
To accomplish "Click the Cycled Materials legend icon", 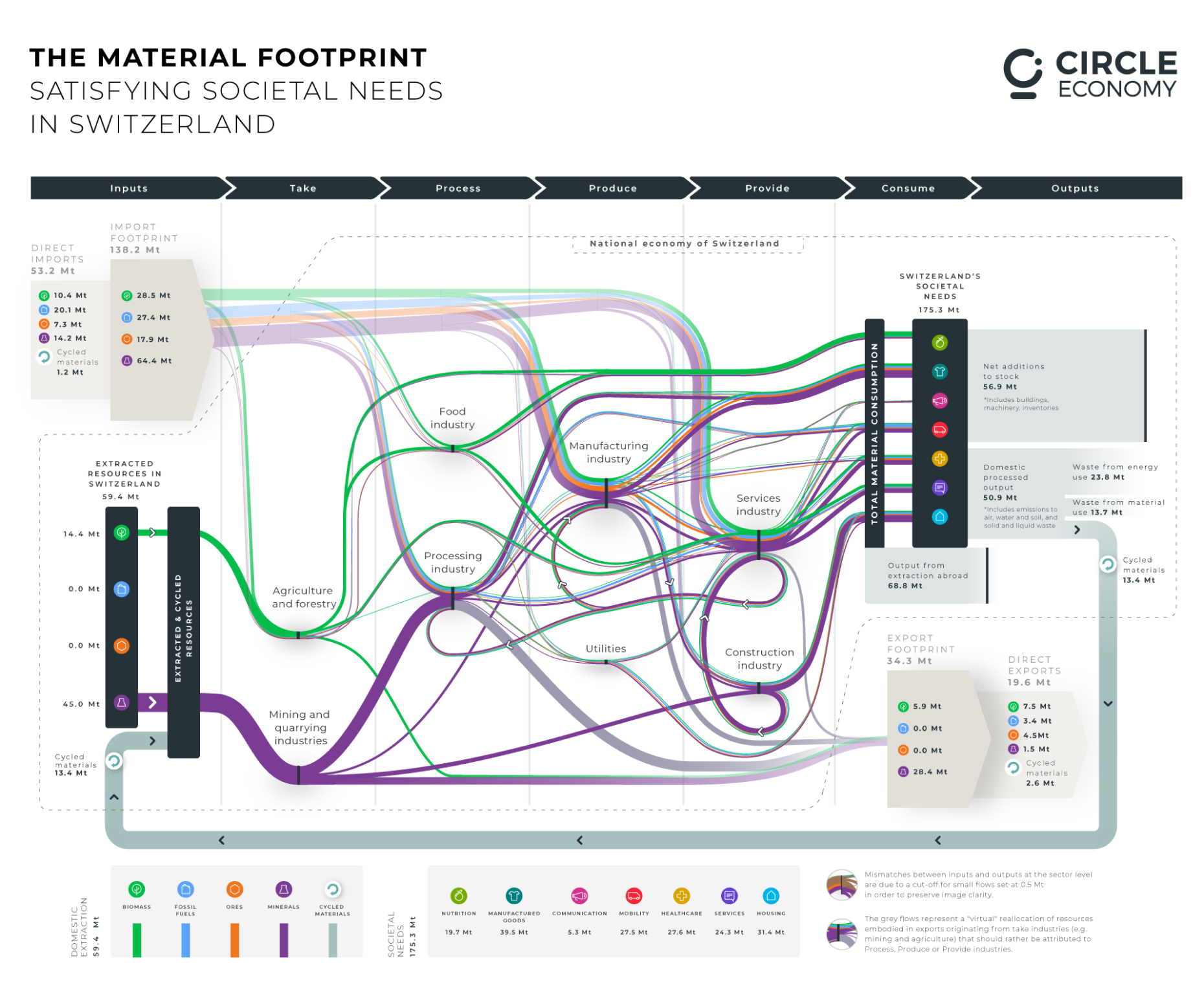I will tap(333, 889).
